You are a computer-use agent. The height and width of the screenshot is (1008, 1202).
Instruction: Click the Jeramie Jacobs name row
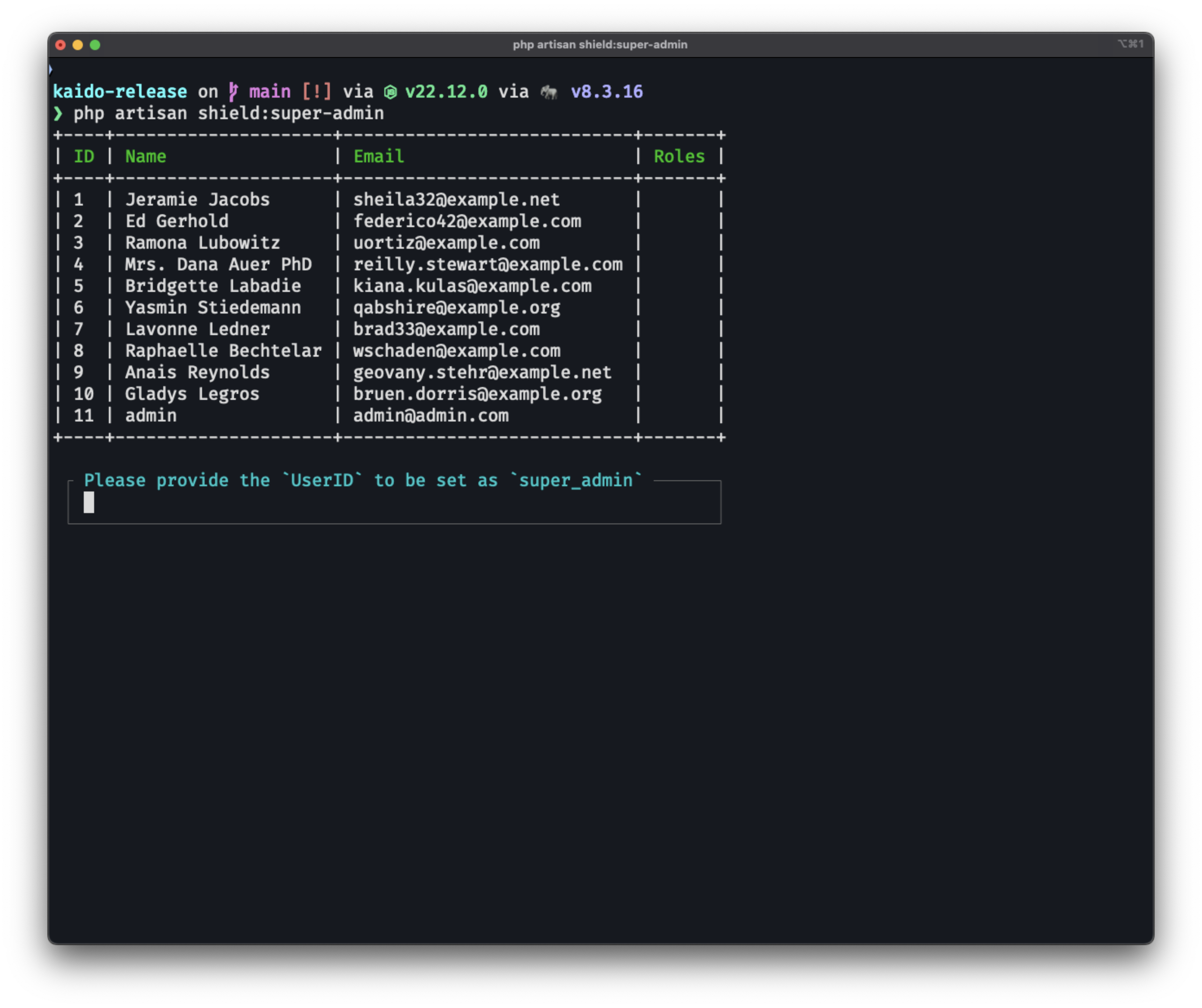coord(197,200)
